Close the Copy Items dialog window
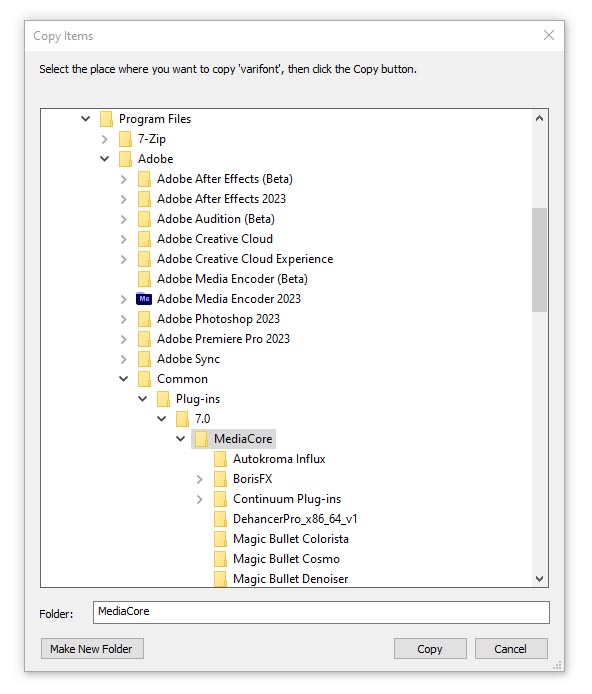This screenshot has width=592, height=694. point(549,35)
